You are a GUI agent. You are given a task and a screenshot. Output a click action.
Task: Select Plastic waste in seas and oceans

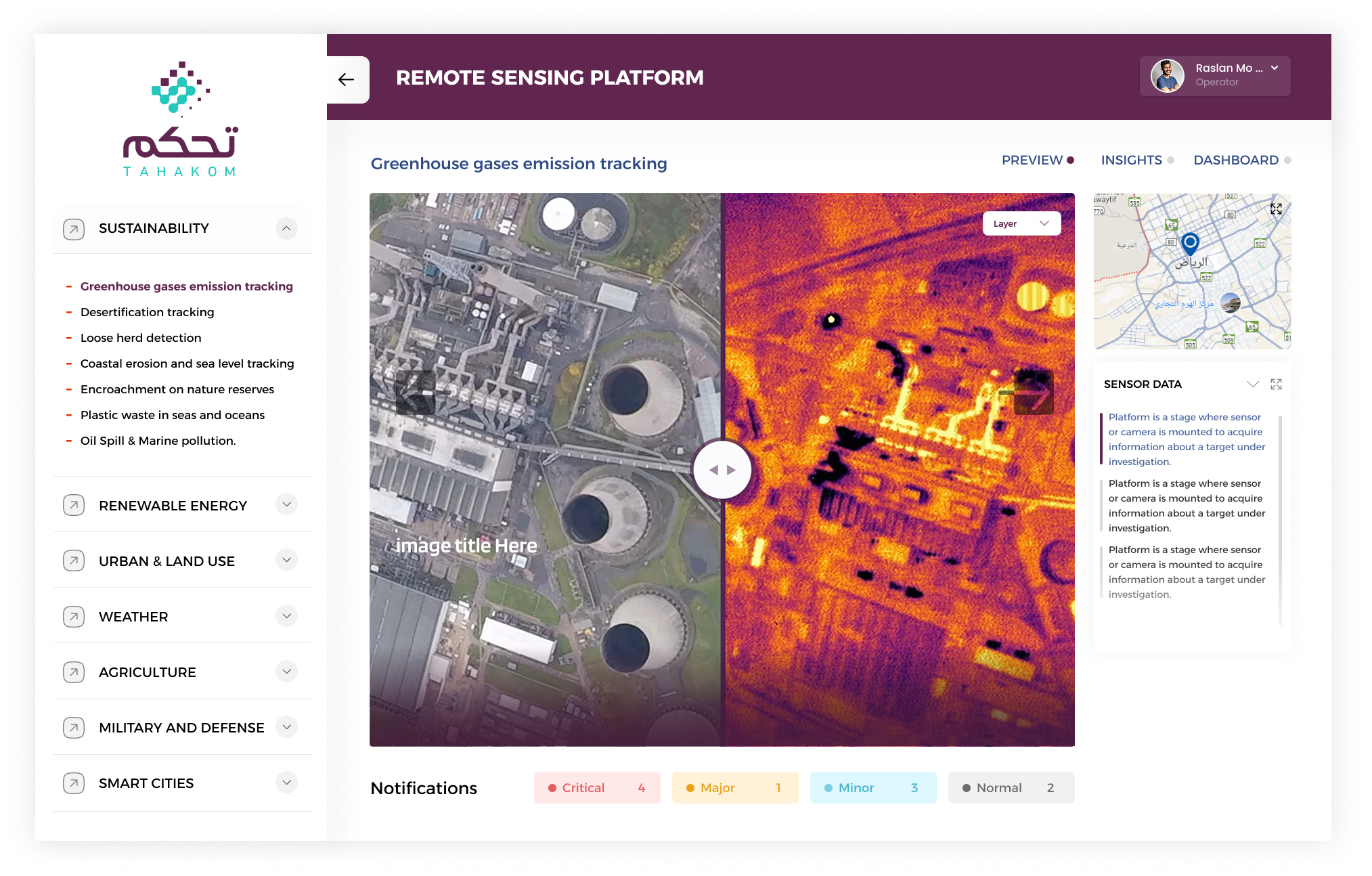(172, 415)
